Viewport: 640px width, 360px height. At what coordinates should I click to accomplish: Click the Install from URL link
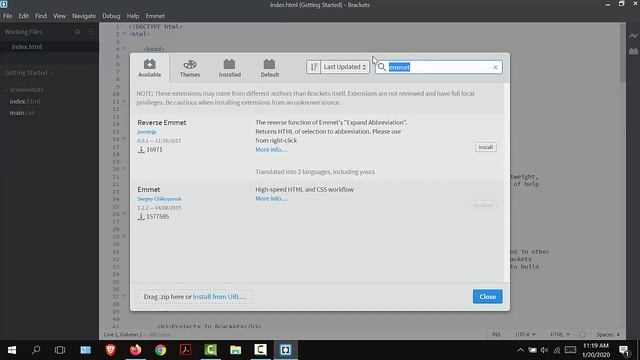pyautogui.click(x=220, y=297)
